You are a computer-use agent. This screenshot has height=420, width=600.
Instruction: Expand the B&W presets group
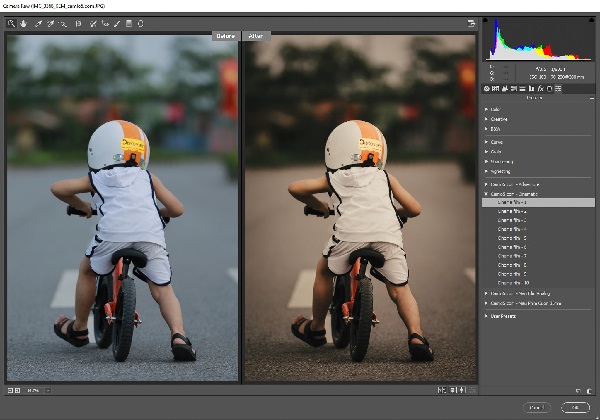(486, 129)
